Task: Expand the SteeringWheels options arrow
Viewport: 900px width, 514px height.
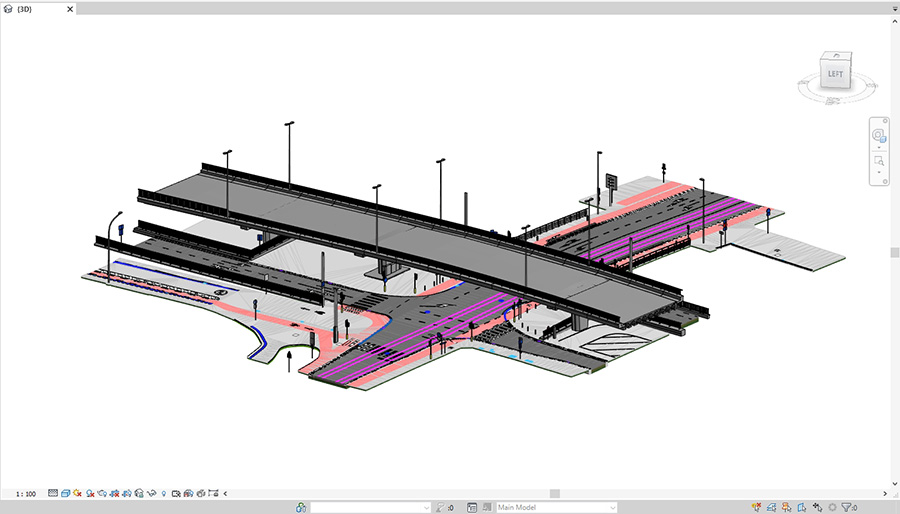Action: click(879, 148)
